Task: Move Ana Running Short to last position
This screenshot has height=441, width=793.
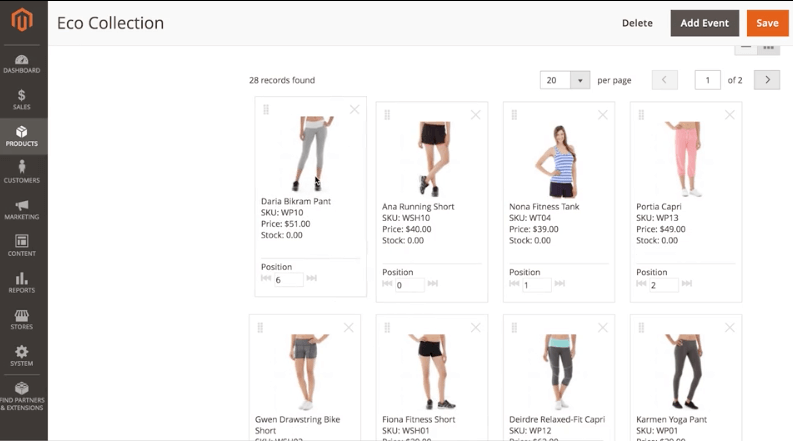Action: [x=433, y=283]
